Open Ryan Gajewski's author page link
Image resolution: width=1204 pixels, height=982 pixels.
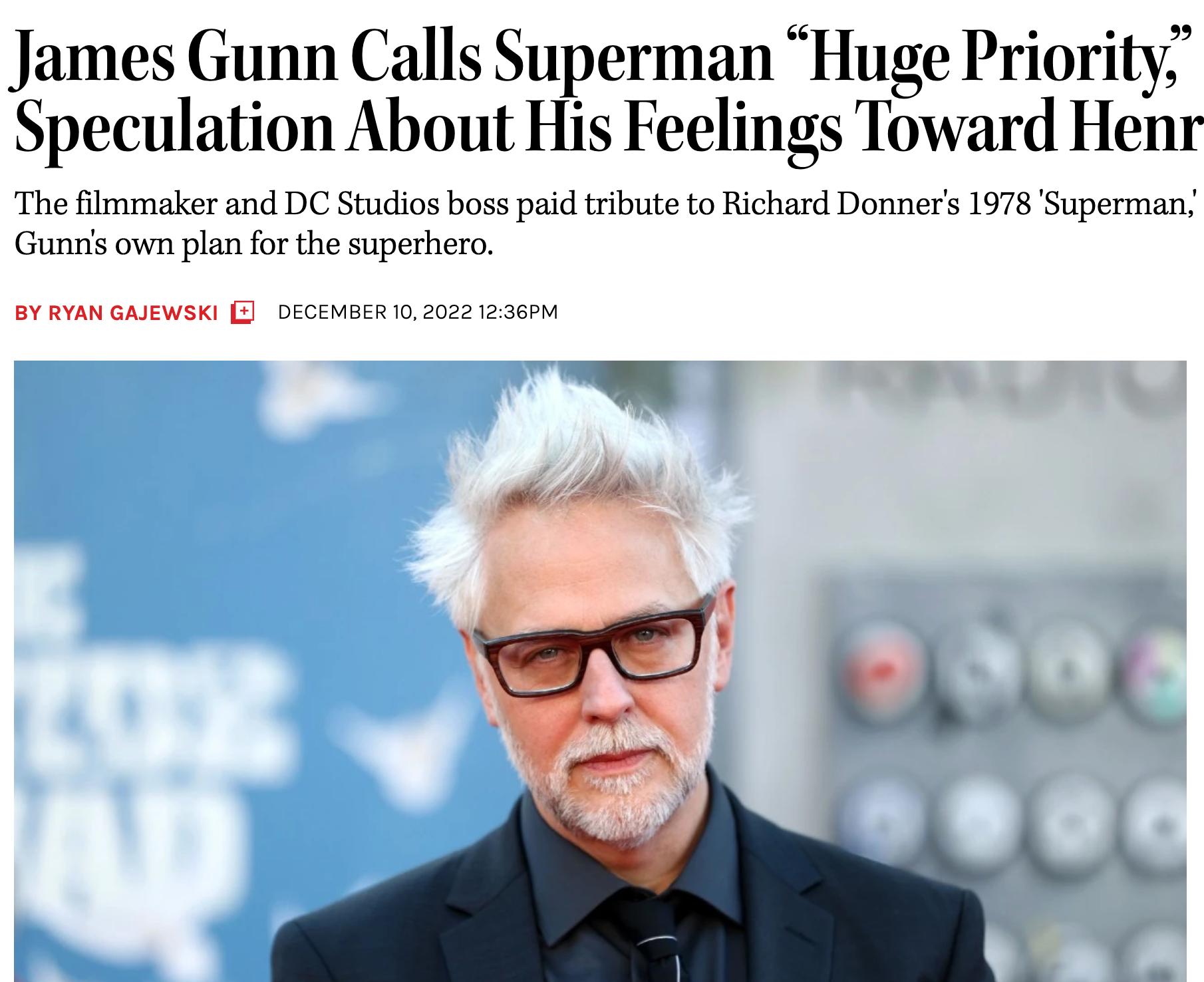133,313
